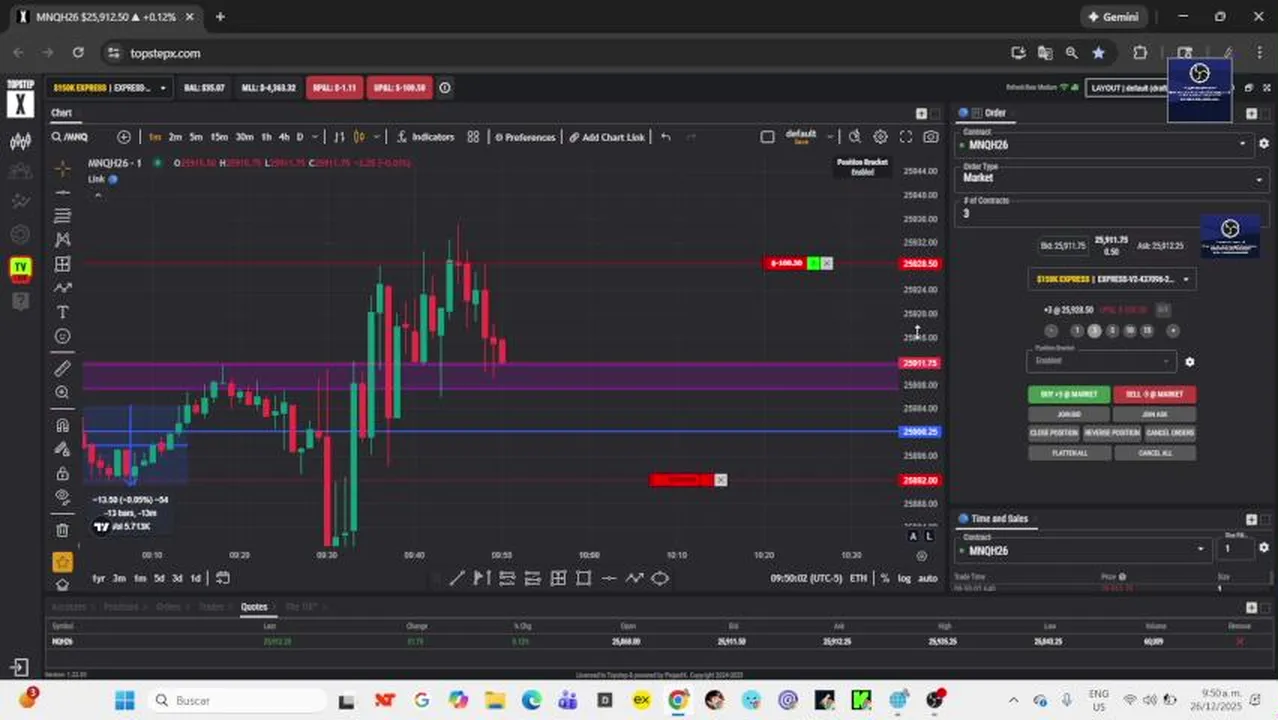This screenshot has height=720, width=1278.
Task: Select the Text annotation tool
Action: (62, 312)
